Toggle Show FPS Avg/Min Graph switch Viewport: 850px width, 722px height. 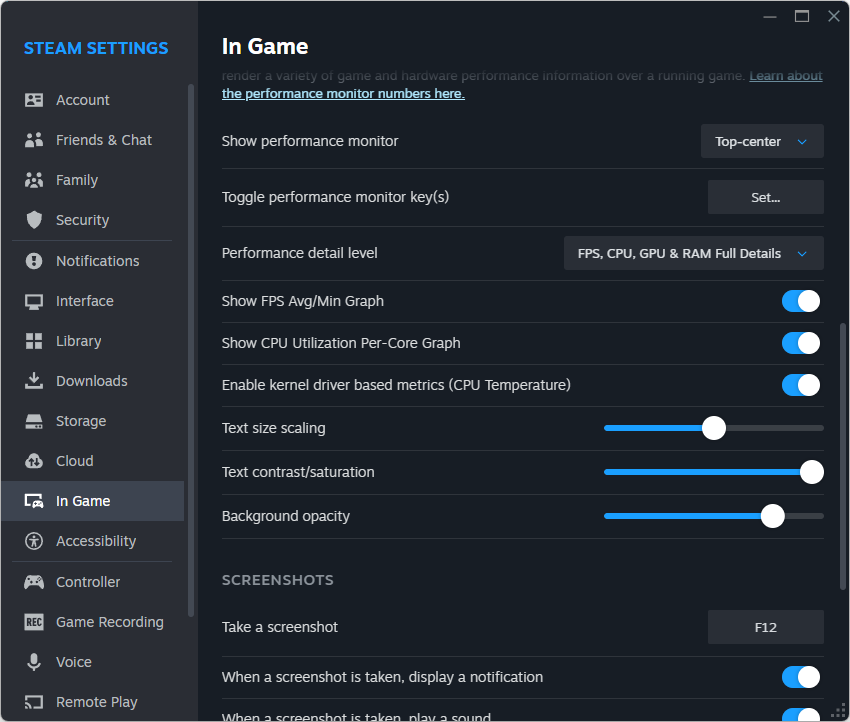[800, 301]
